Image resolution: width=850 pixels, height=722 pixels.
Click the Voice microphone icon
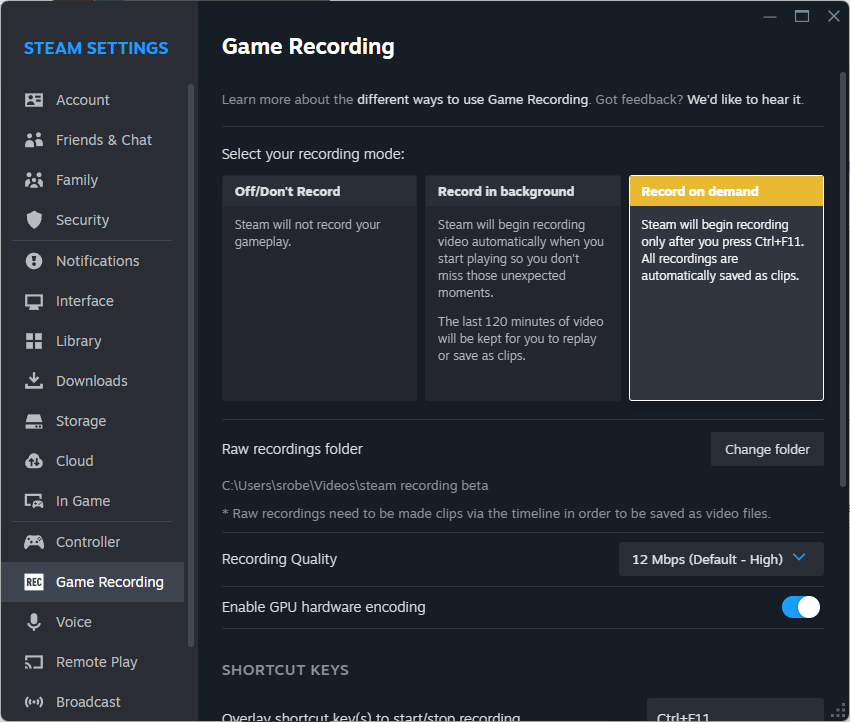[x=34, y=621]
